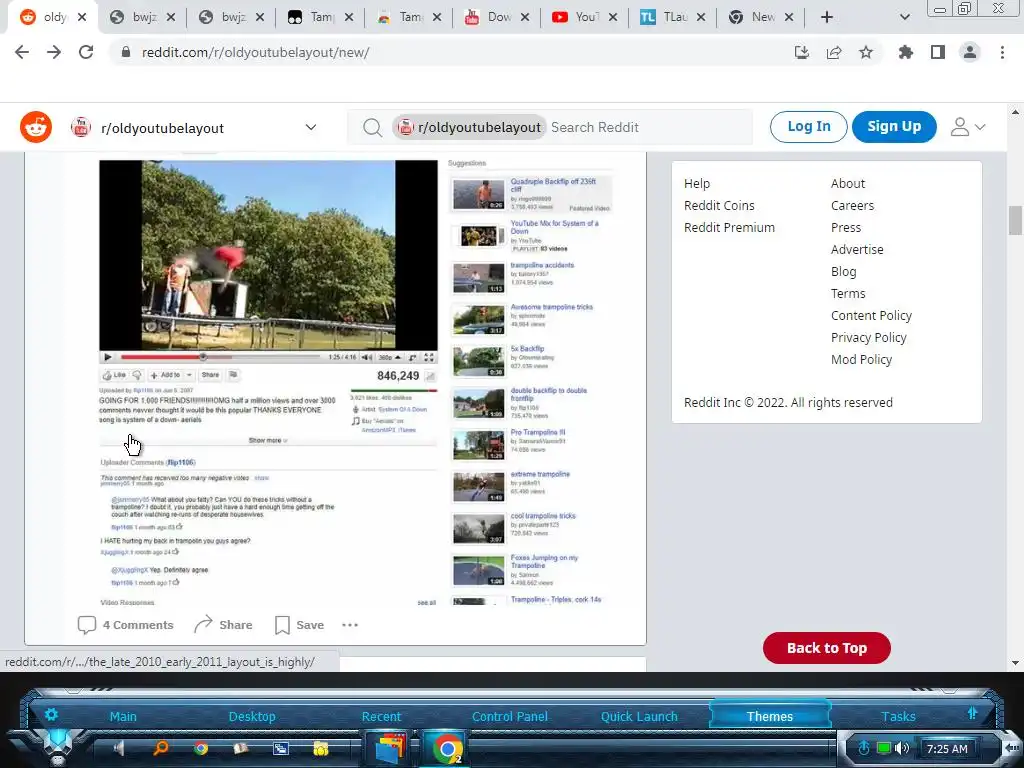
Task: Reload the Reddit page
Action: tap(86, 52)
